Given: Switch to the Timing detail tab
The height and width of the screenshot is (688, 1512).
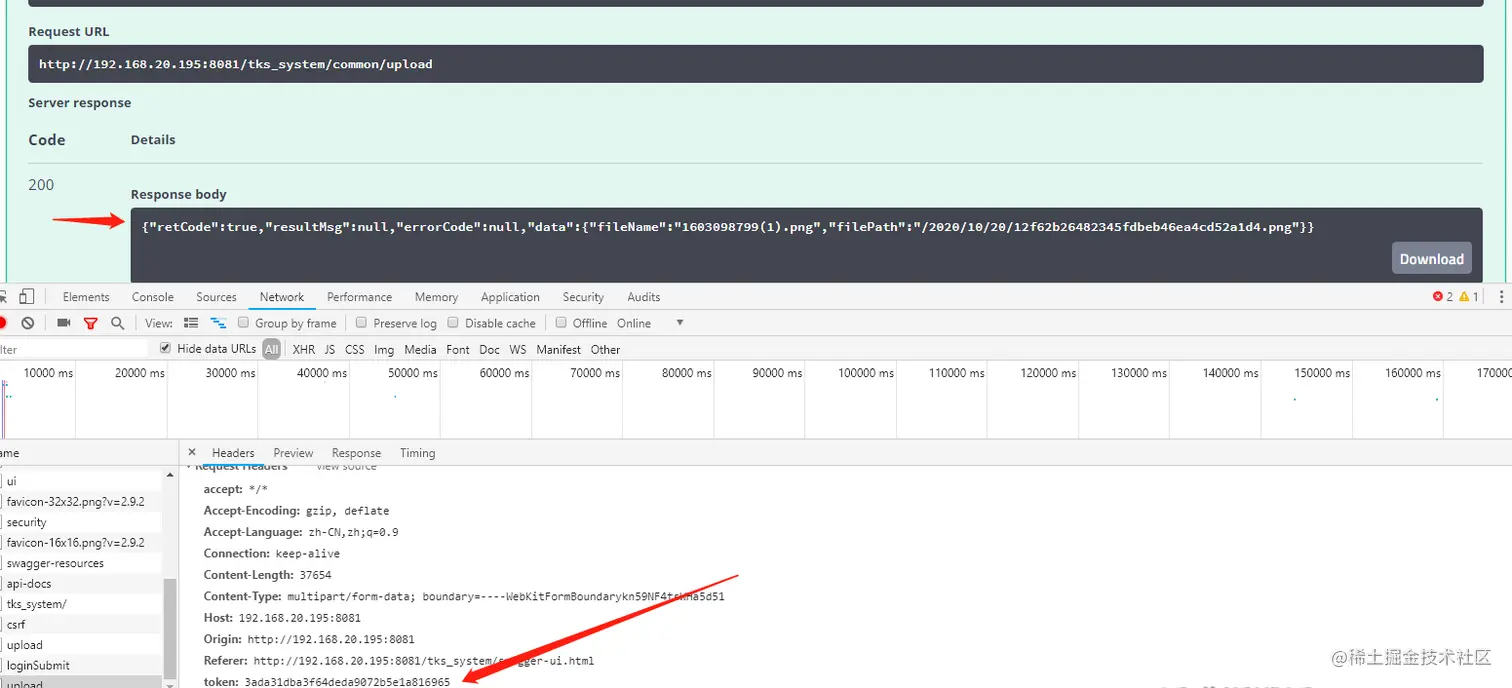Looking at the screenshot, I should click(417, 453).
